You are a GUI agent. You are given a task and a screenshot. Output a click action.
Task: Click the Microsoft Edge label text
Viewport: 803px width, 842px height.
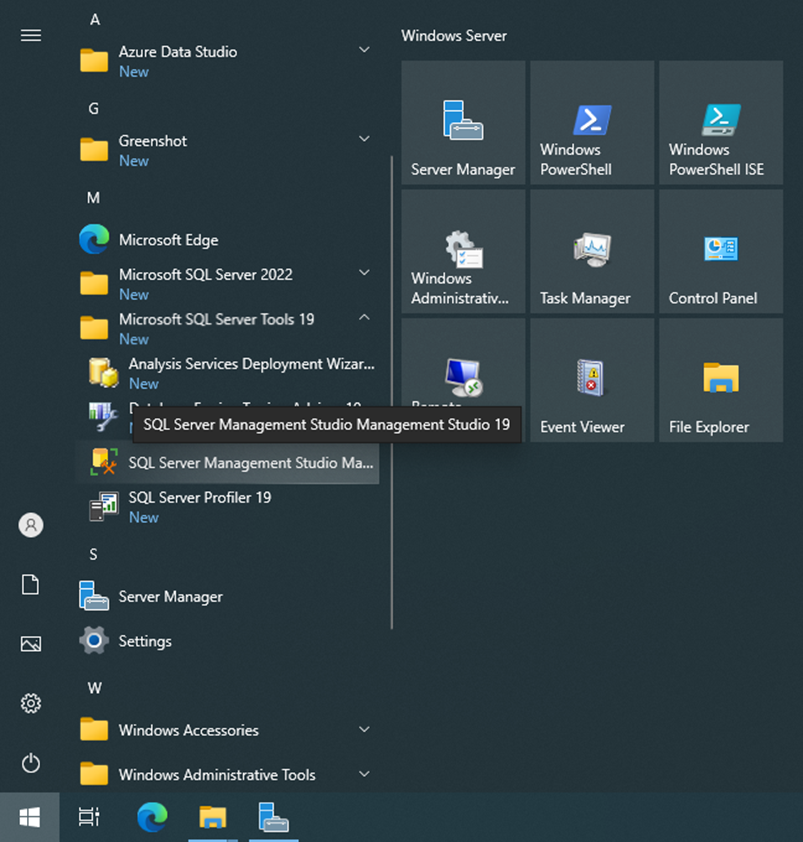[169, 240]
